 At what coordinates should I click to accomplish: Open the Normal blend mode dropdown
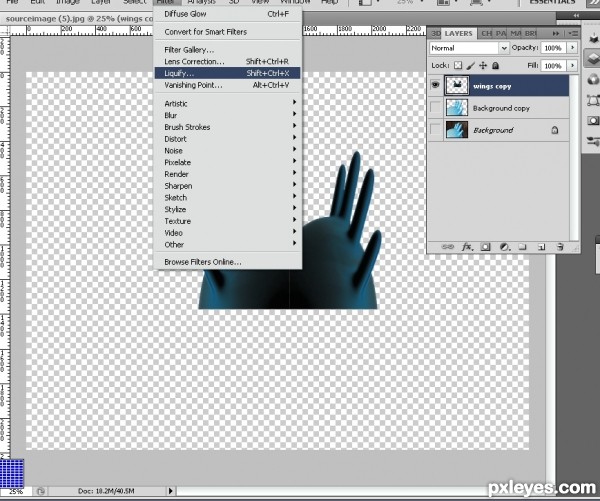pyautogui.click(x=469, y=48)
